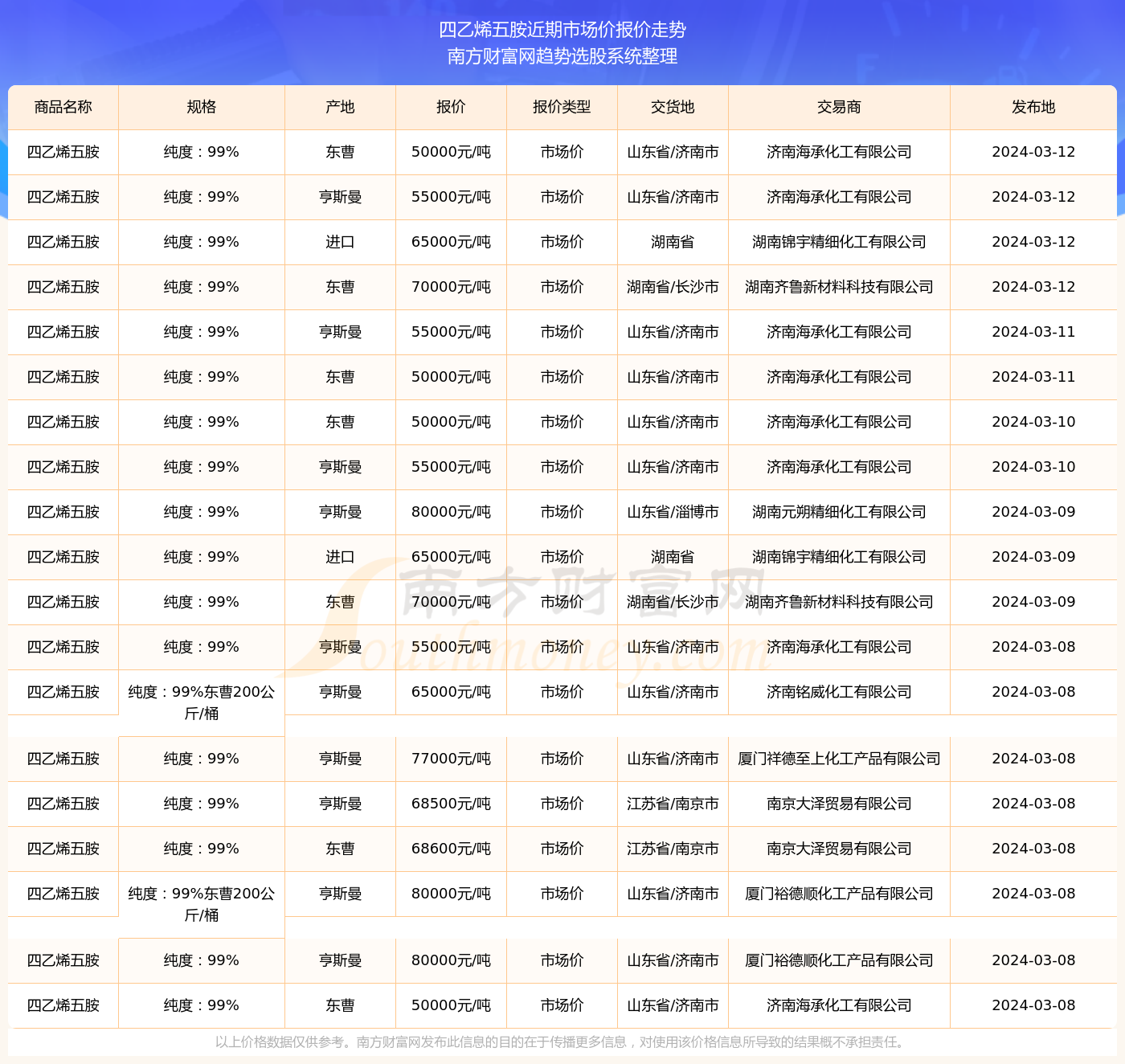Viewport: 1125px width, 1064px height.
Task: Click 亨斯曼 in the 68500元/吨 row
Action: (341, 804)
